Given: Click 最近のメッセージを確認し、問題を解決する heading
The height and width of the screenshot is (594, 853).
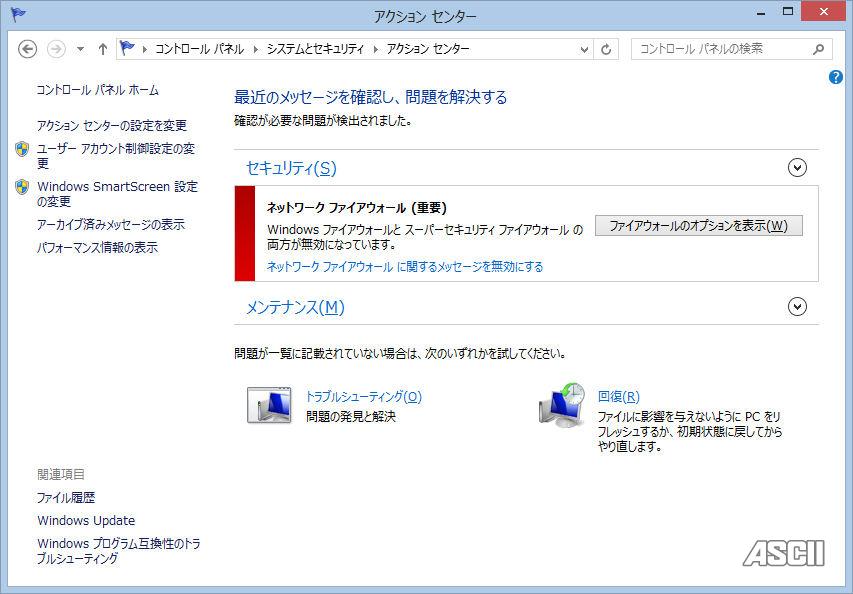Looking at the screenshot, I should [370, 97].
